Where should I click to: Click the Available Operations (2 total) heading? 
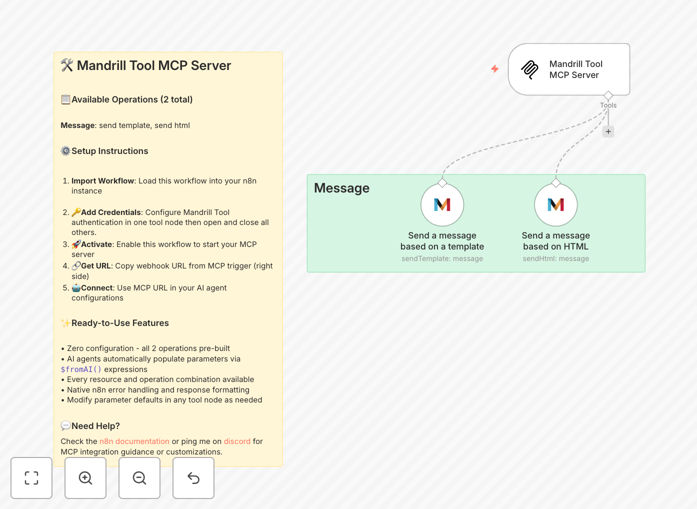pyautogui.click(x=127, y=100)
